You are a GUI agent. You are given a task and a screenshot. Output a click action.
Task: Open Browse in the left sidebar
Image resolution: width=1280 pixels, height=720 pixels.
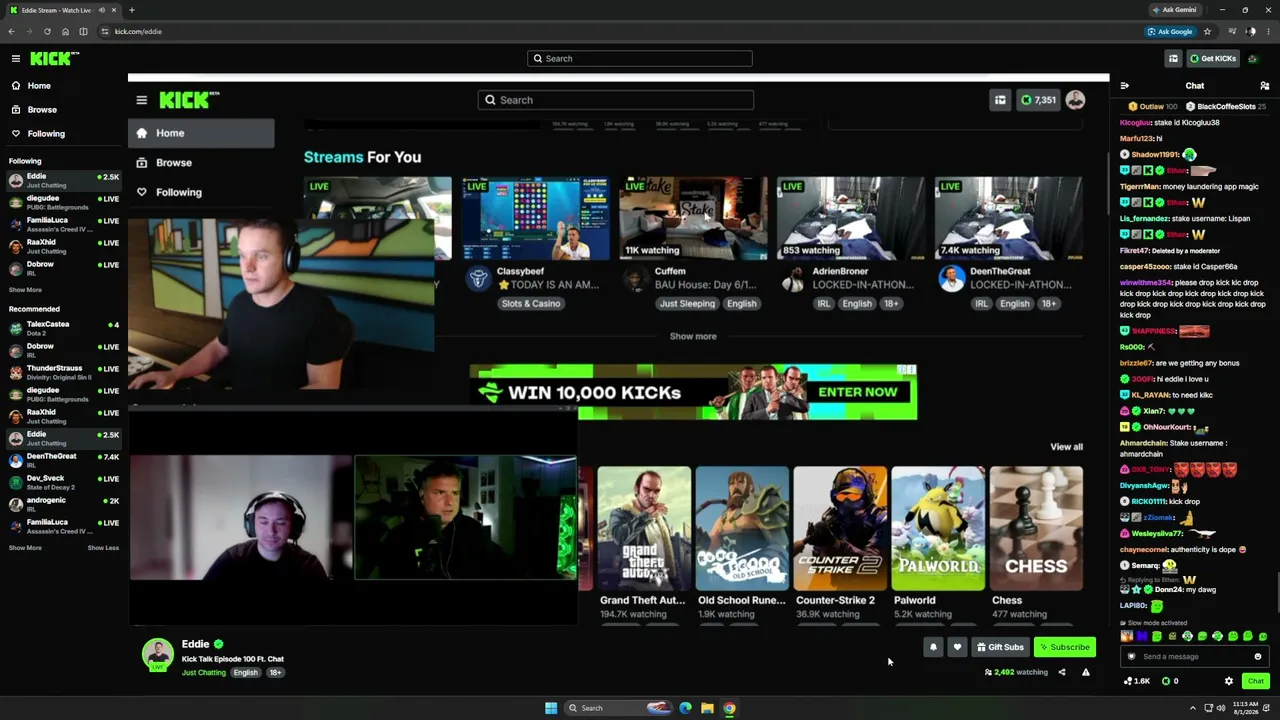point(42,110)
